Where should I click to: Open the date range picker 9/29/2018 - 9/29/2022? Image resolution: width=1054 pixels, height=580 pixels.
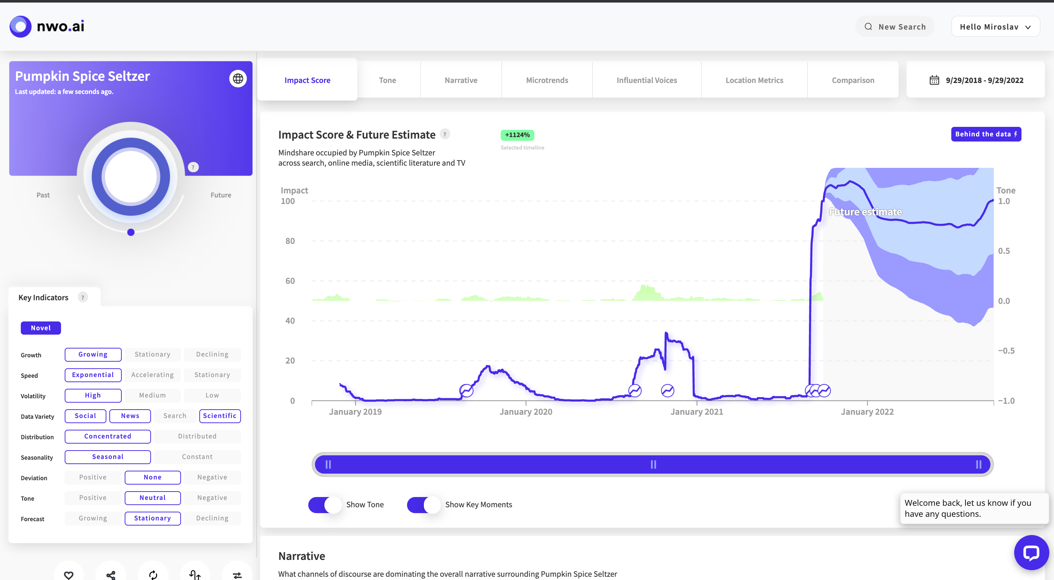976,80
